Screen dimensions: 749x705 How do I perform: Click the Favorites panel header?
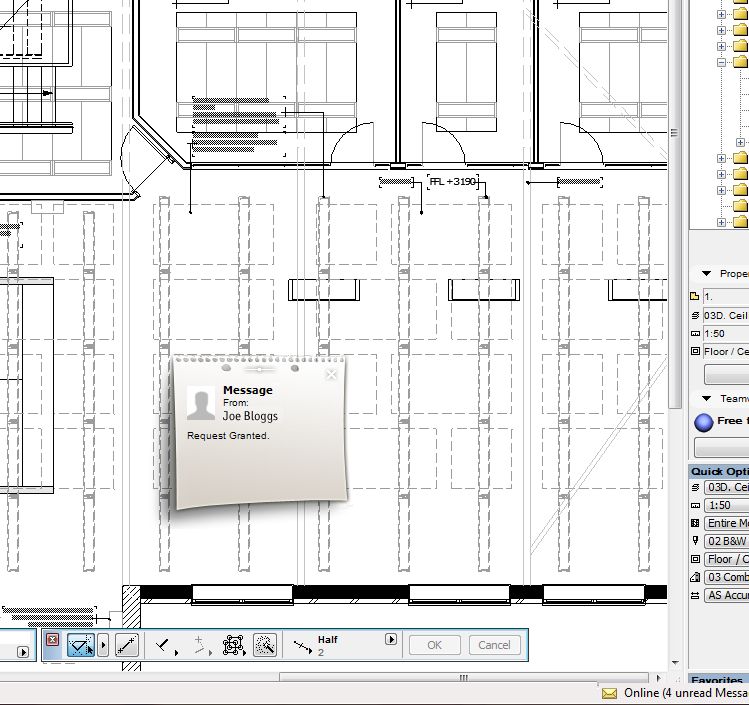718,681
